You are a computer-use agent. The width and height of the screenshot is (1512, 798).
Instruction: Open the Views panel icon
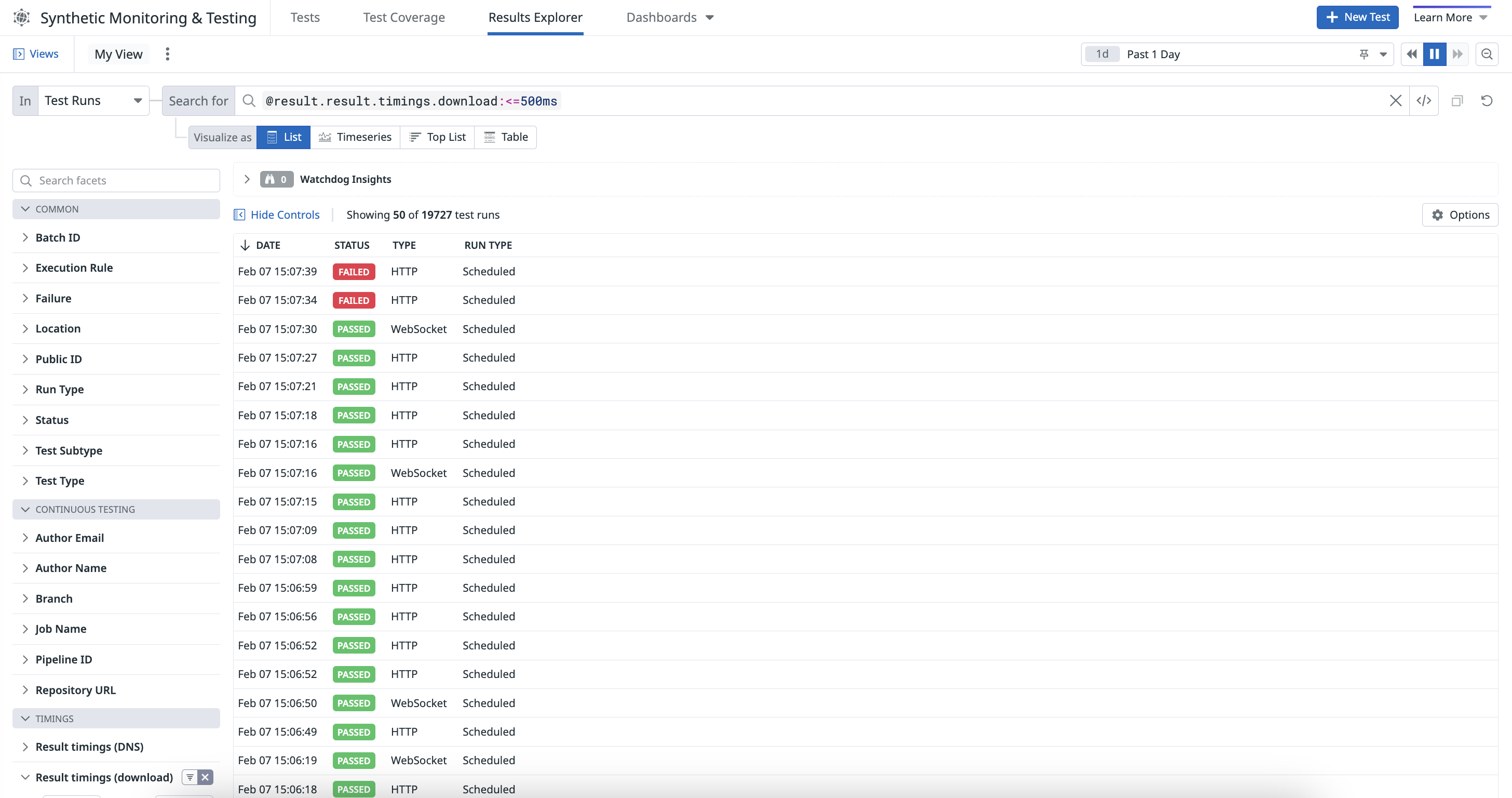click(x=19, y=54)
